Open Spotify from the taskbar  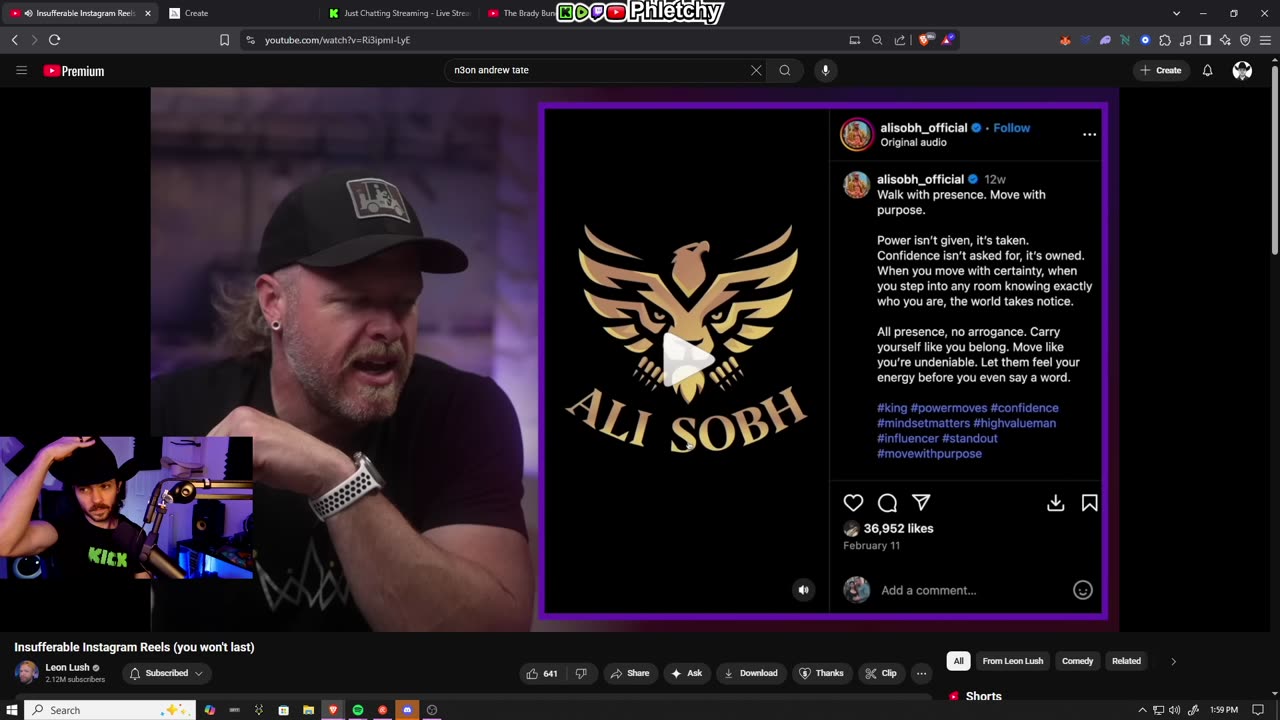point(358,710)
